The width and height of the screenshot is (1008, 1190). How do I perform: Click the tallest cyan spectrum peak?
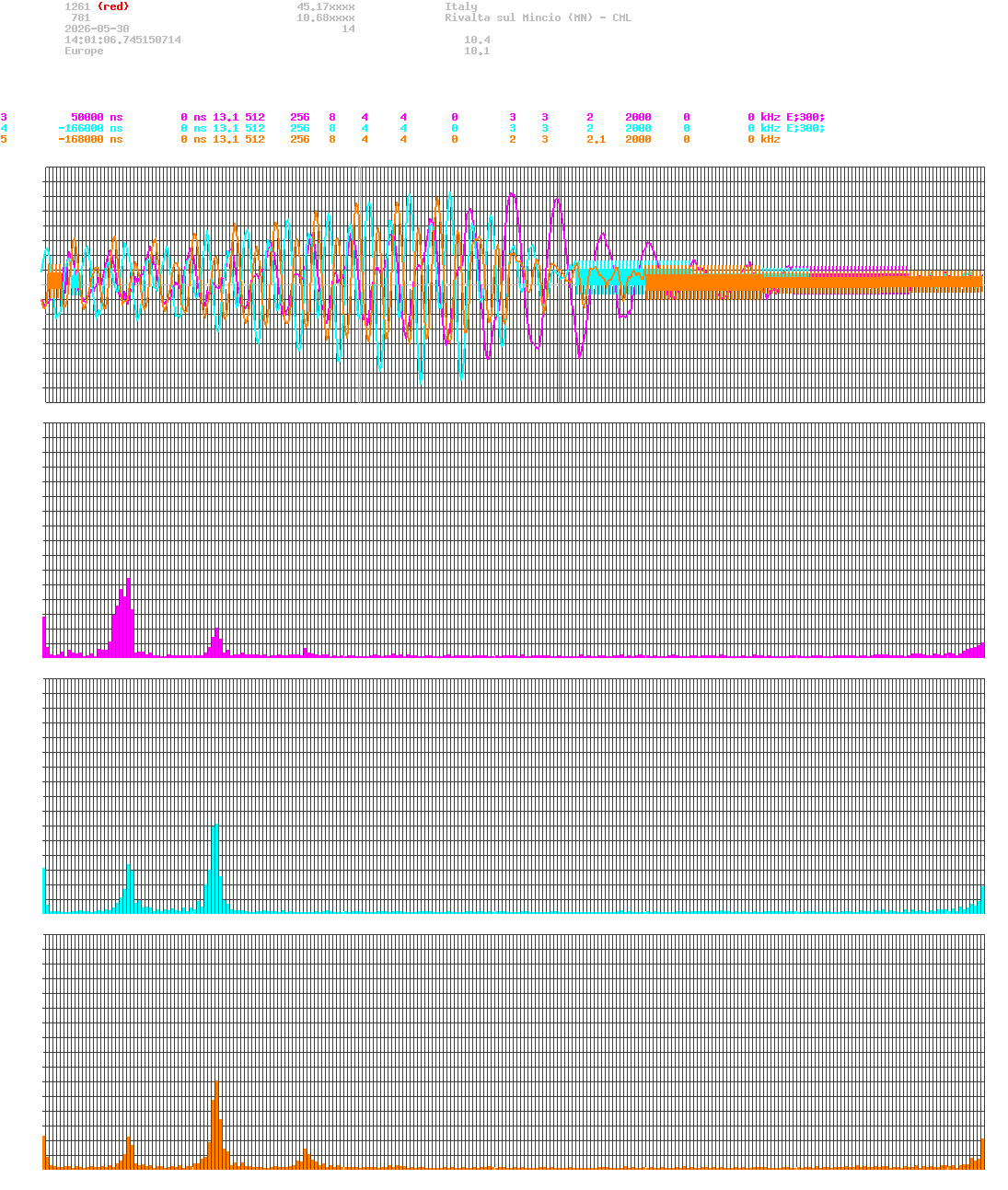pos(215,869)
